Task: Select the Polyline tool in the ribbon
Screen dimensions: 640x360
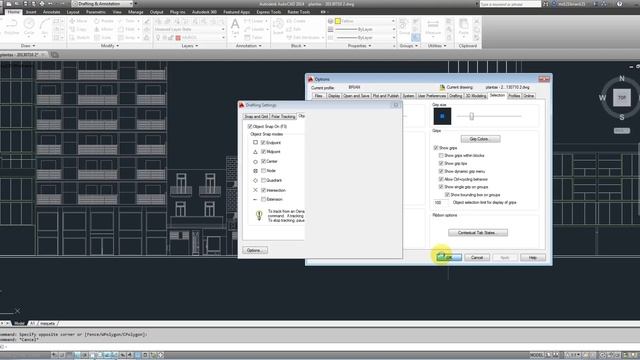Action: pyautogui.click(x=11, y=27)
